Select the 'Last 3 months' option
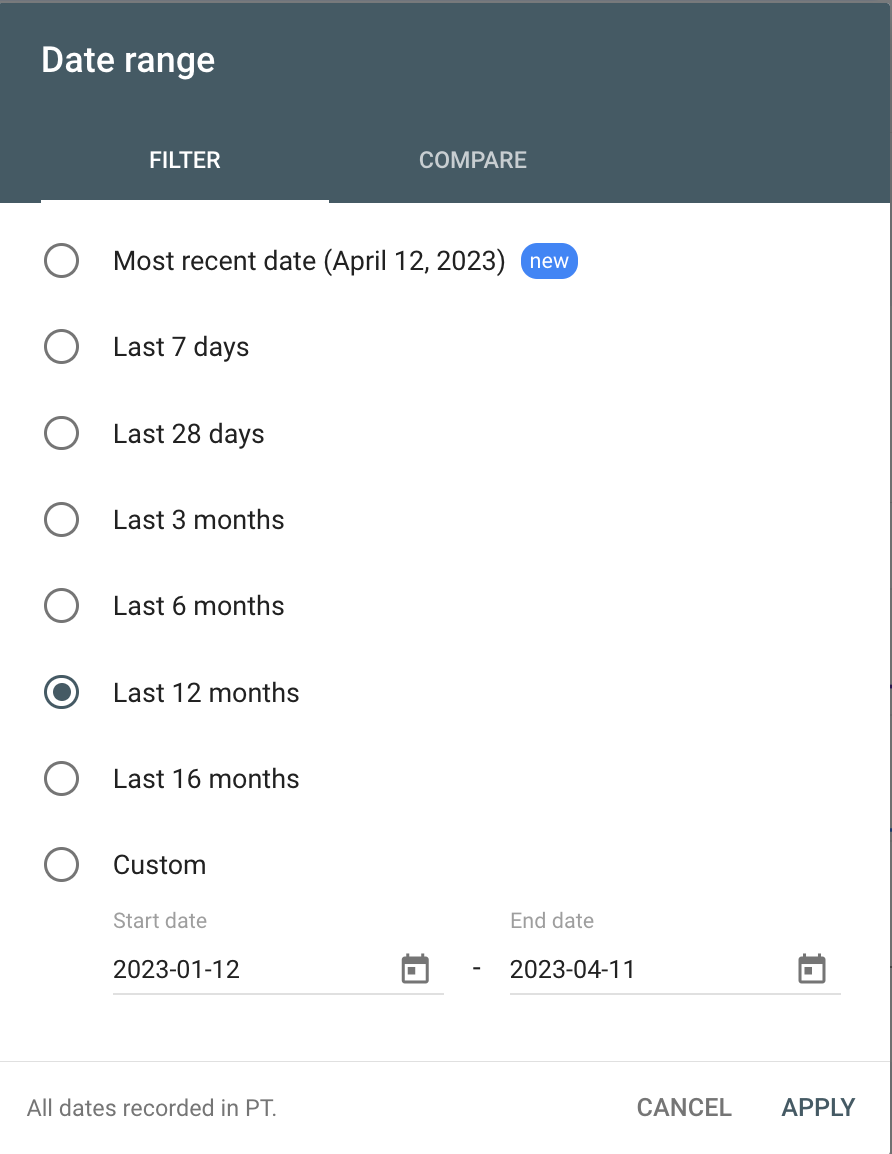The width and height of the screenshot is (892, 1154). click(x=61, y=519)
